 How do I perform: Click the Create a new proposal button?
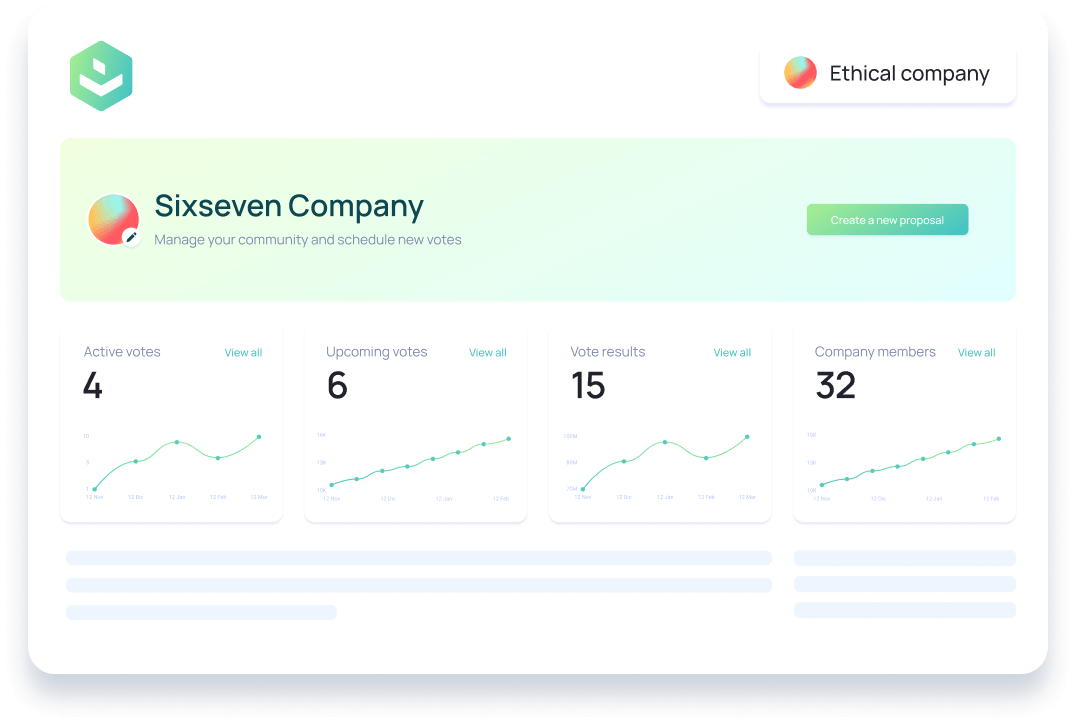887,219
